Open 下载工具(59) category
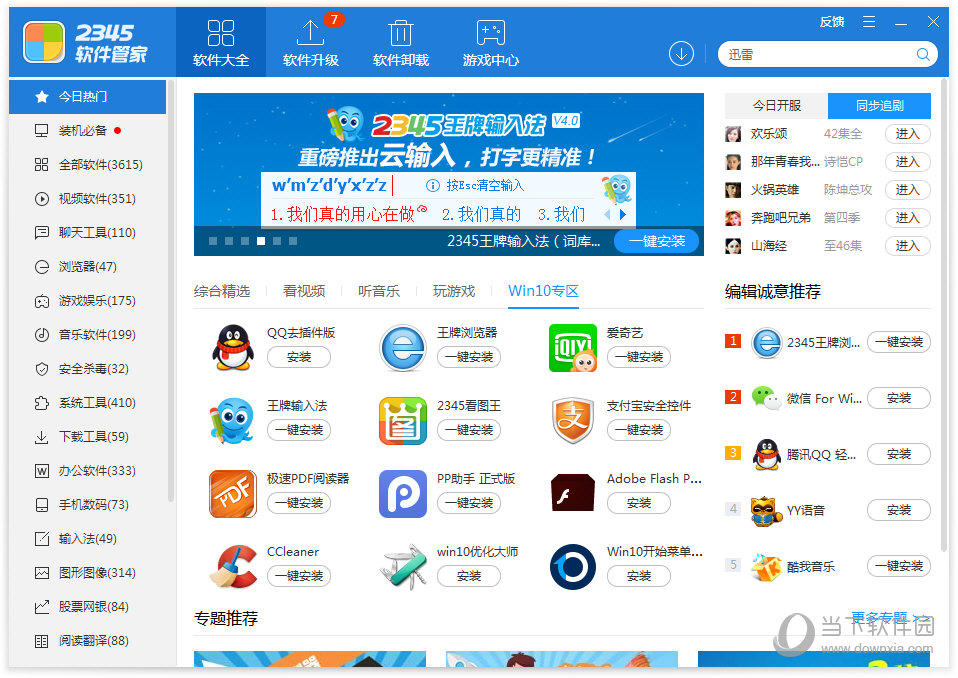Screen dimensions: 958x678 click(x=87, y=437)
